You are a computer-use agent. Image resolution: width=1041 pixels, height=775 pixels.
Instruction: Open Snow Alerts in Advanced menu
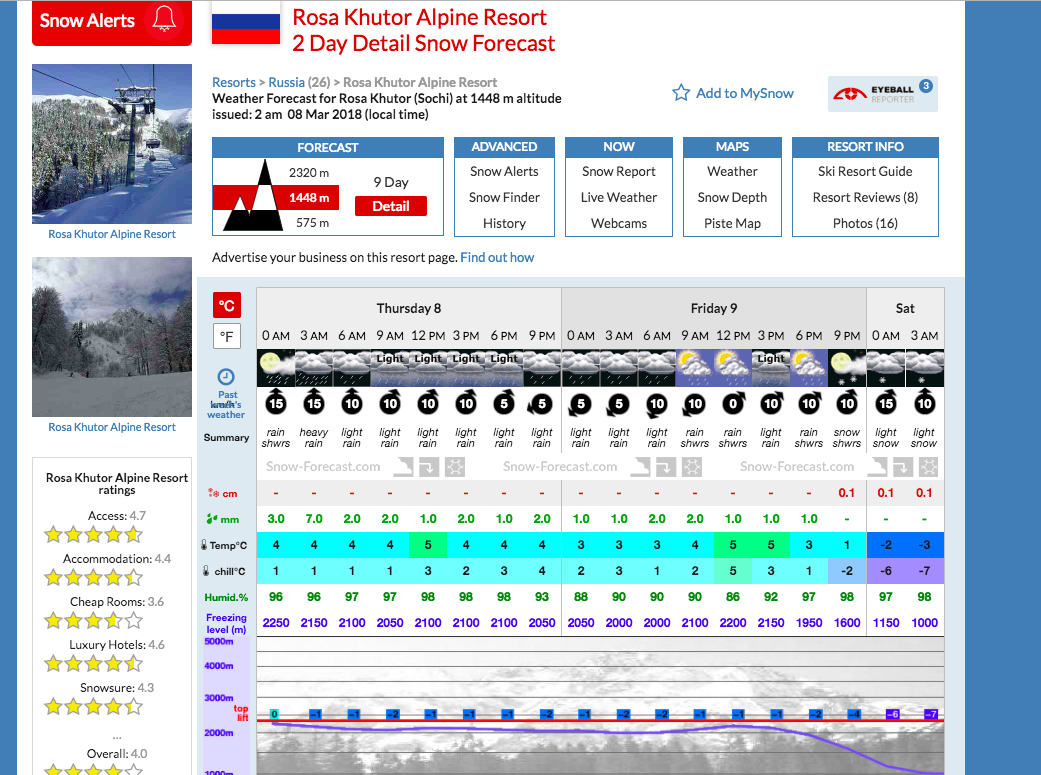[504, 171]
